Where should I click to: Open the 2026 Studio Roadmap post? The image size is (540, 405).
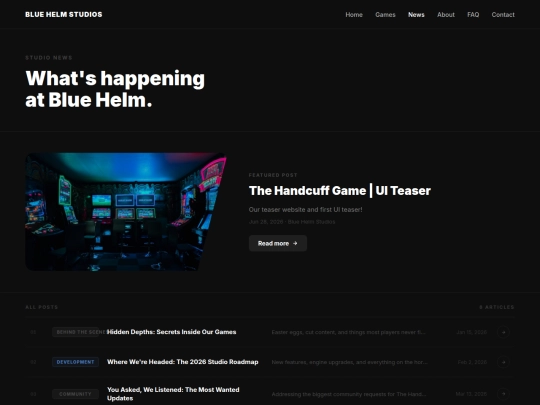[x=183, y=362]
